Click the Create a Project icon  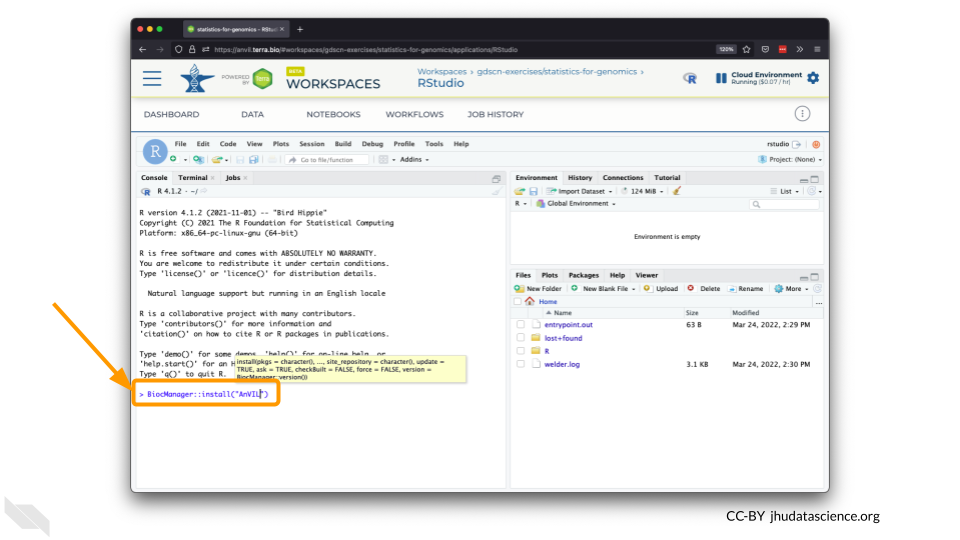pos(198,160)
